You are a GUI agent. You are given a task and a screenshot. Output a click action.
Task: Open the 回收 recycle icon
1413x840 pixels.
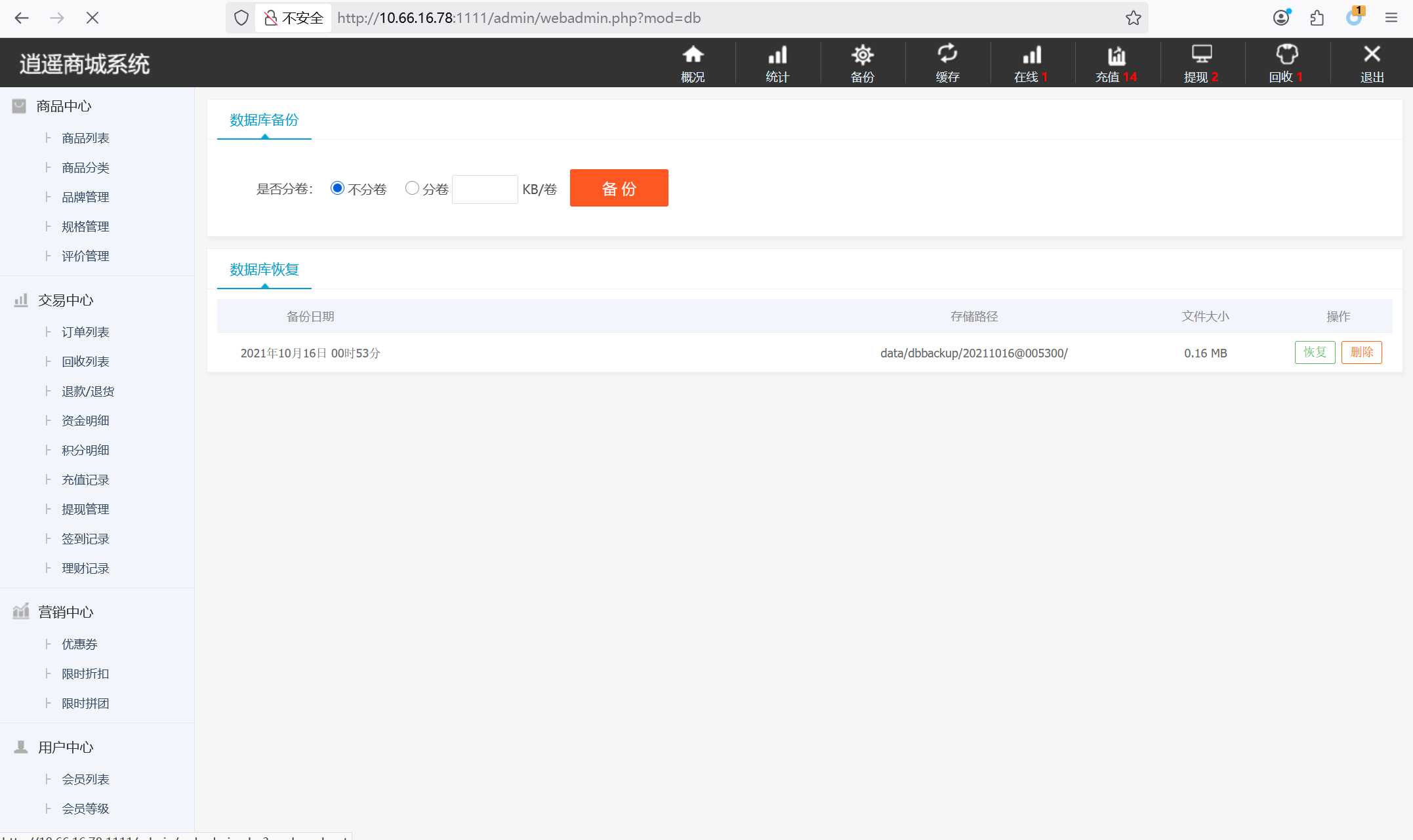(x=1286, y=55)
